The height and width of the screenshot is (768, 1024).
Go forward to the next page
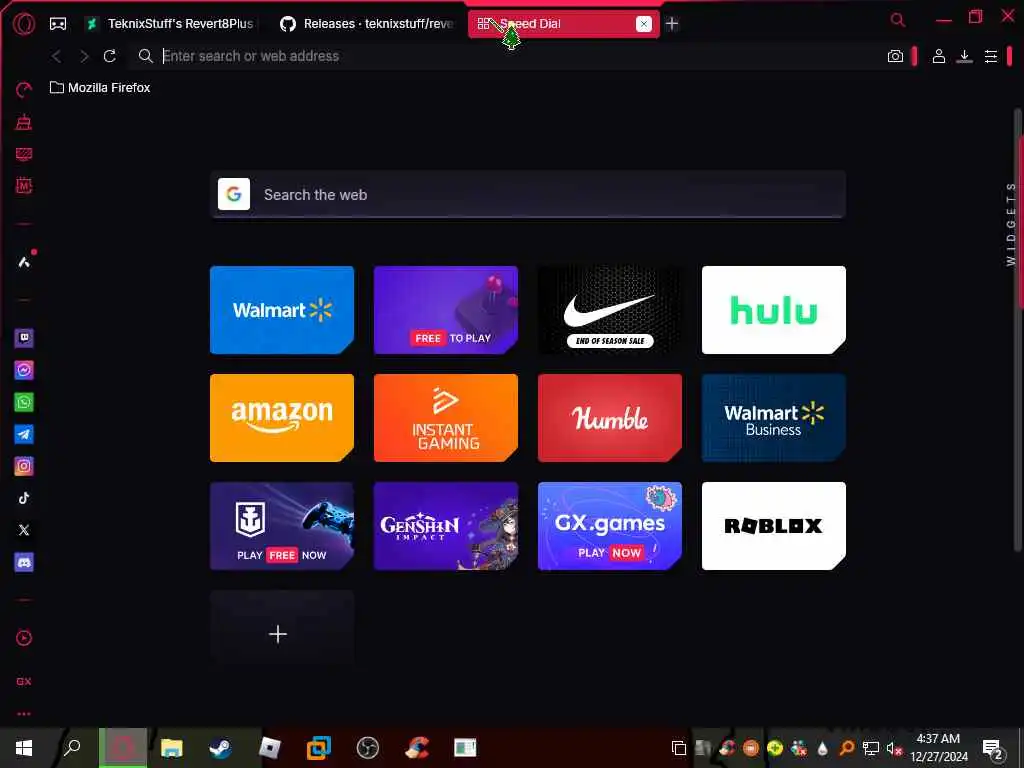coord(84,56)
